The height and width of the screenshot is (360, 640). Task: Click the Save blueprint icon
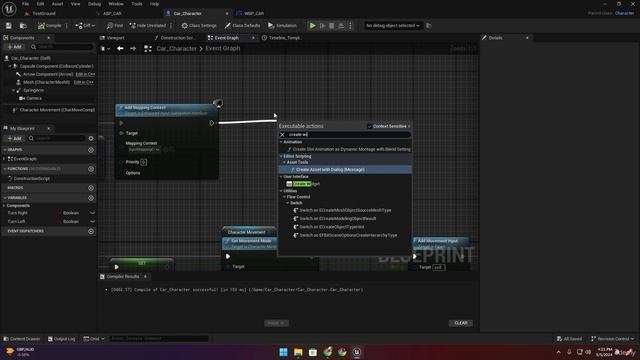9,26
